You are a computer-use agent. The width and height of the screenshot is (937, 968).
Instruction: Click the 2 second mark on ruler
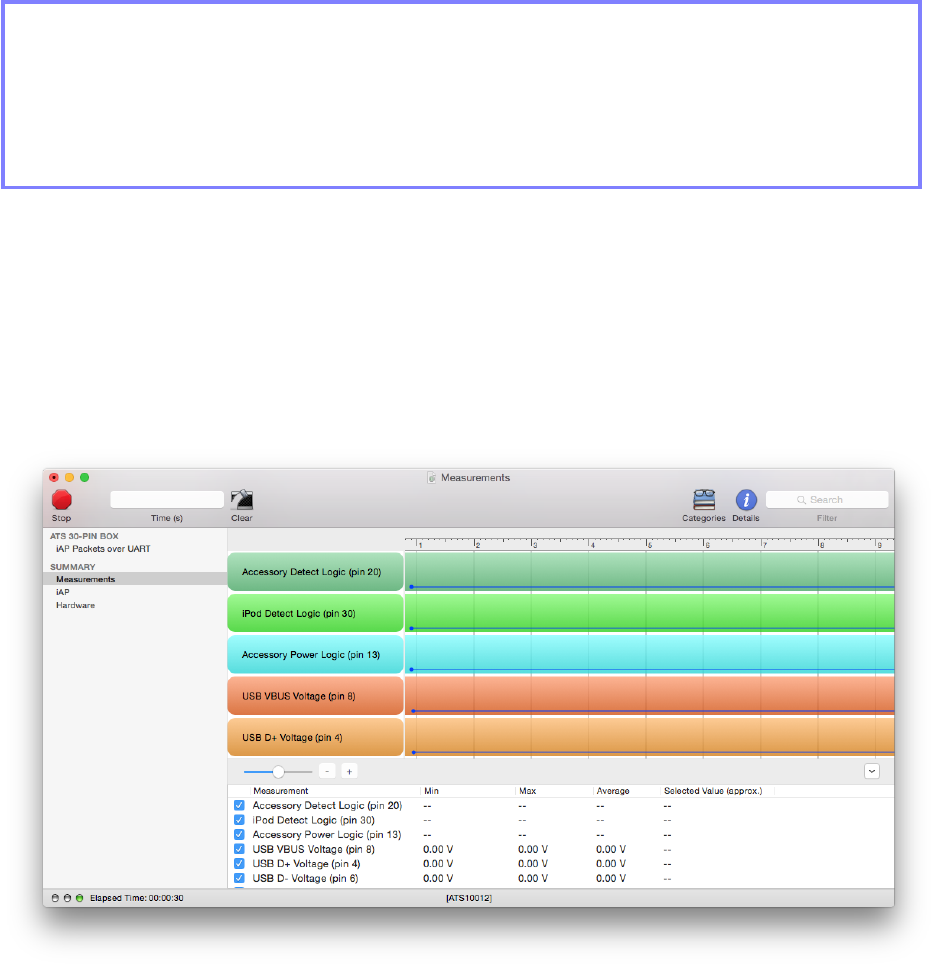[476, 544]
